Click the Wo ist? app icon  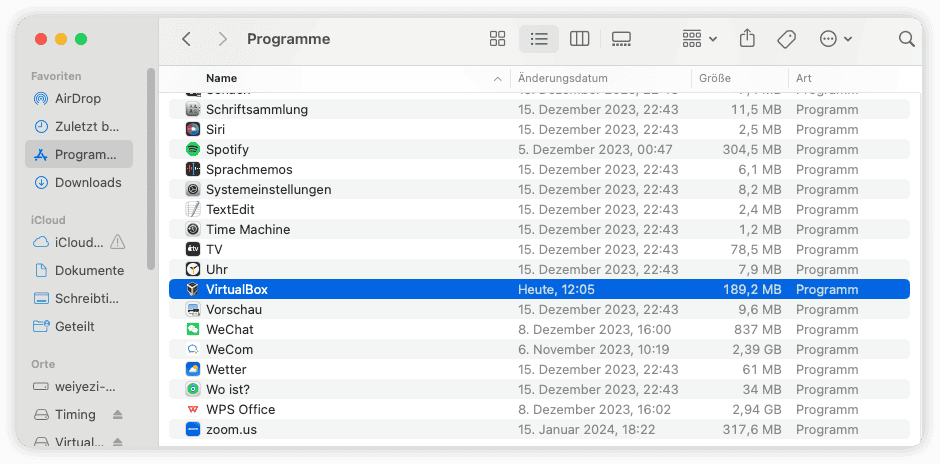click(192, 390)
